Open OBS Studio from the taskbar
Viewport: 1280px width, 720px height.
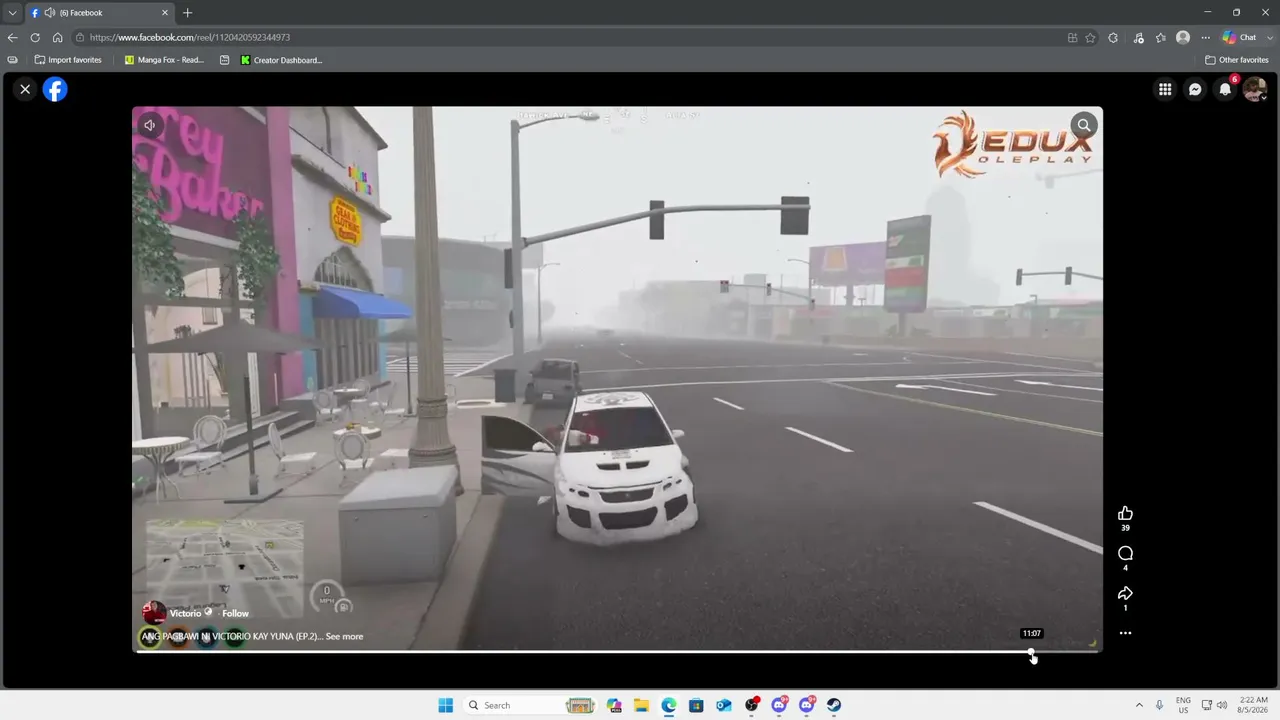tap(752, 705)
